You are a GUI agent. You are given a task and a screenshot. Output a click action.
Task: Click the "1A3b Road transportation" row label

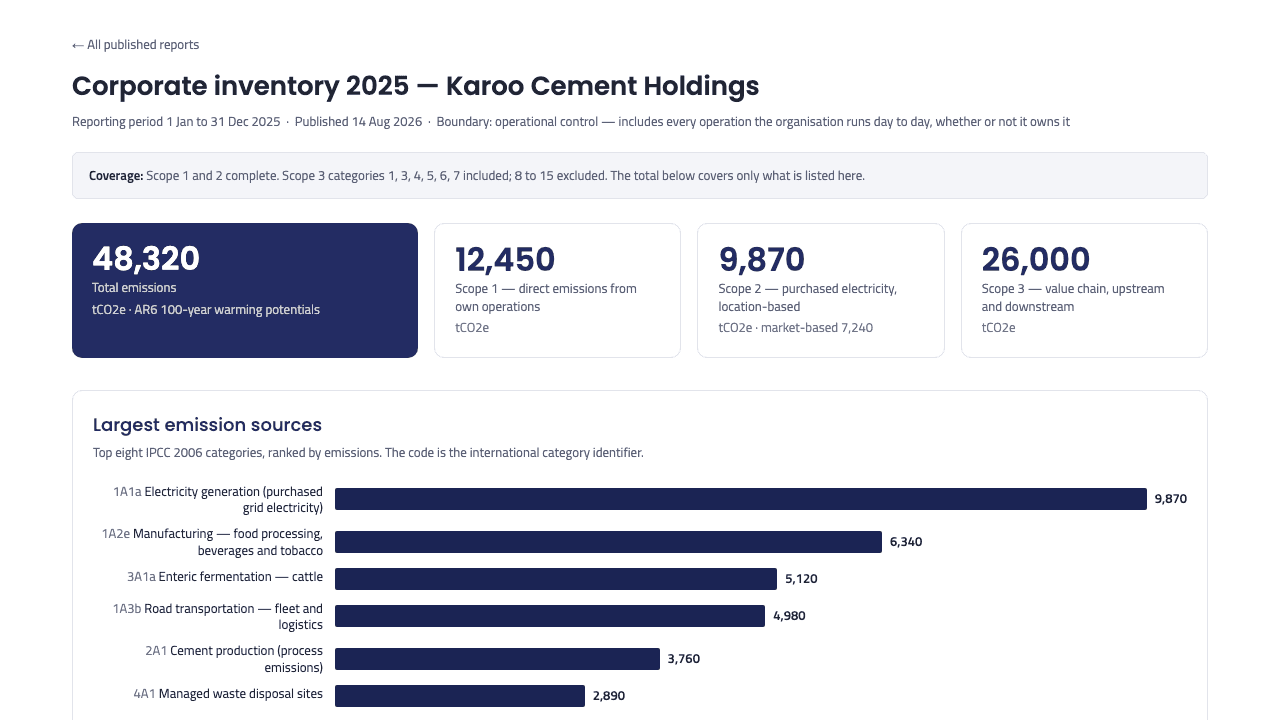(x=218, y=616)
